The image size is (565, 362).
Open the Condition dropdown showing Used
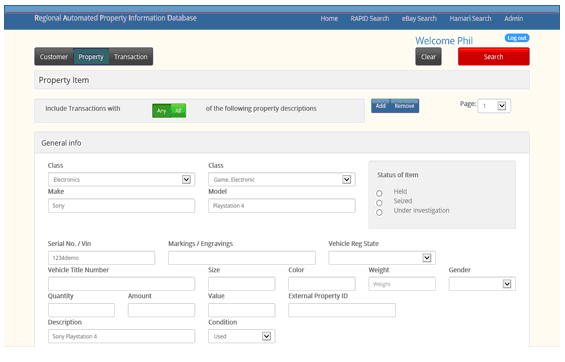(241, 336)
